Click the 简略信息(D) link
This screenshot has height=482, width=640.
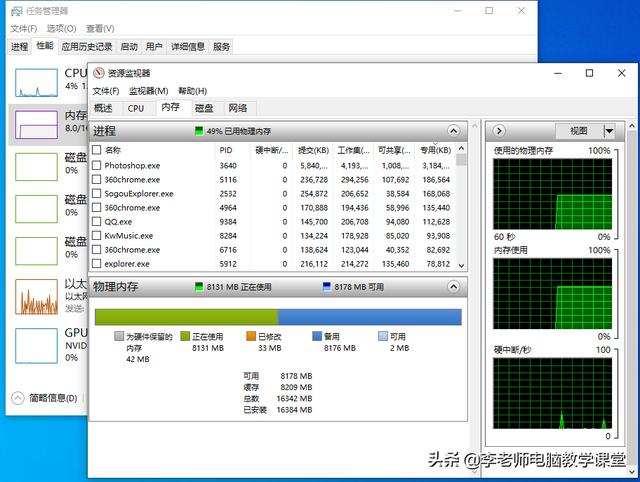pyautogui.click(x=53, y=398)
